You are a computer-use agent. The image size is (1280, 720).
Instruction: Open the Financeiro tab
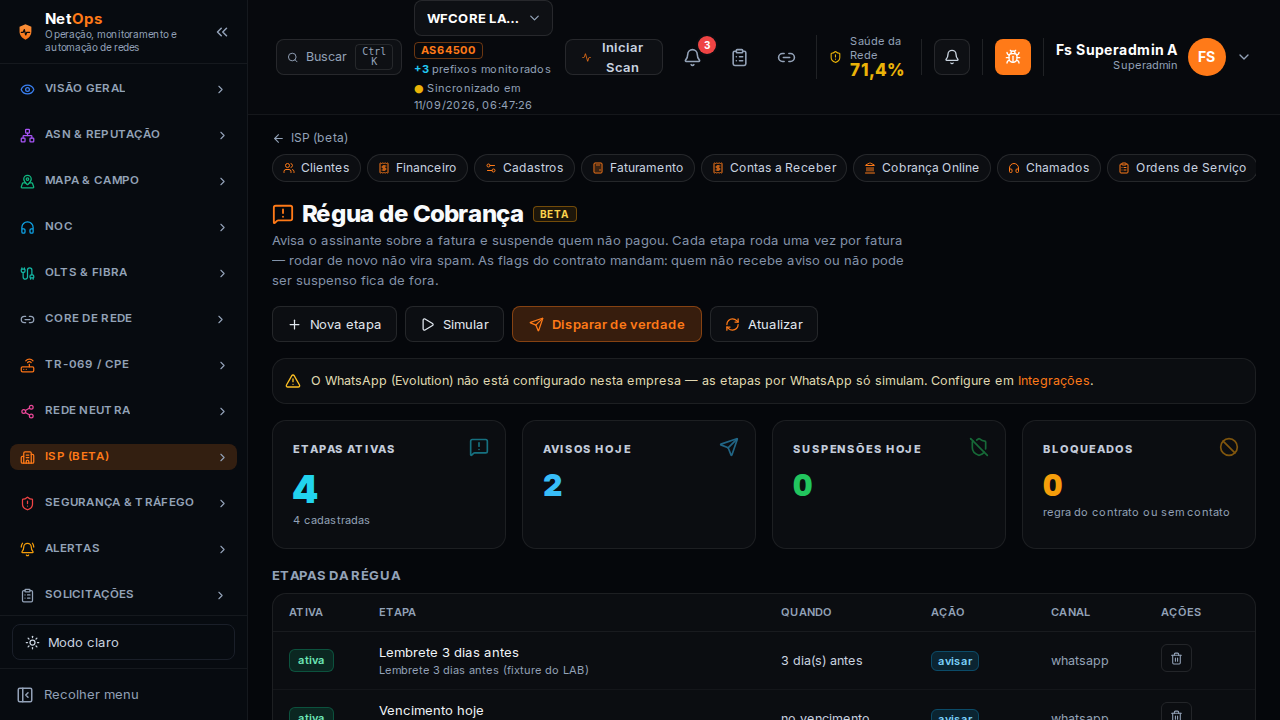pyautogui.click(x=417, y=168)
